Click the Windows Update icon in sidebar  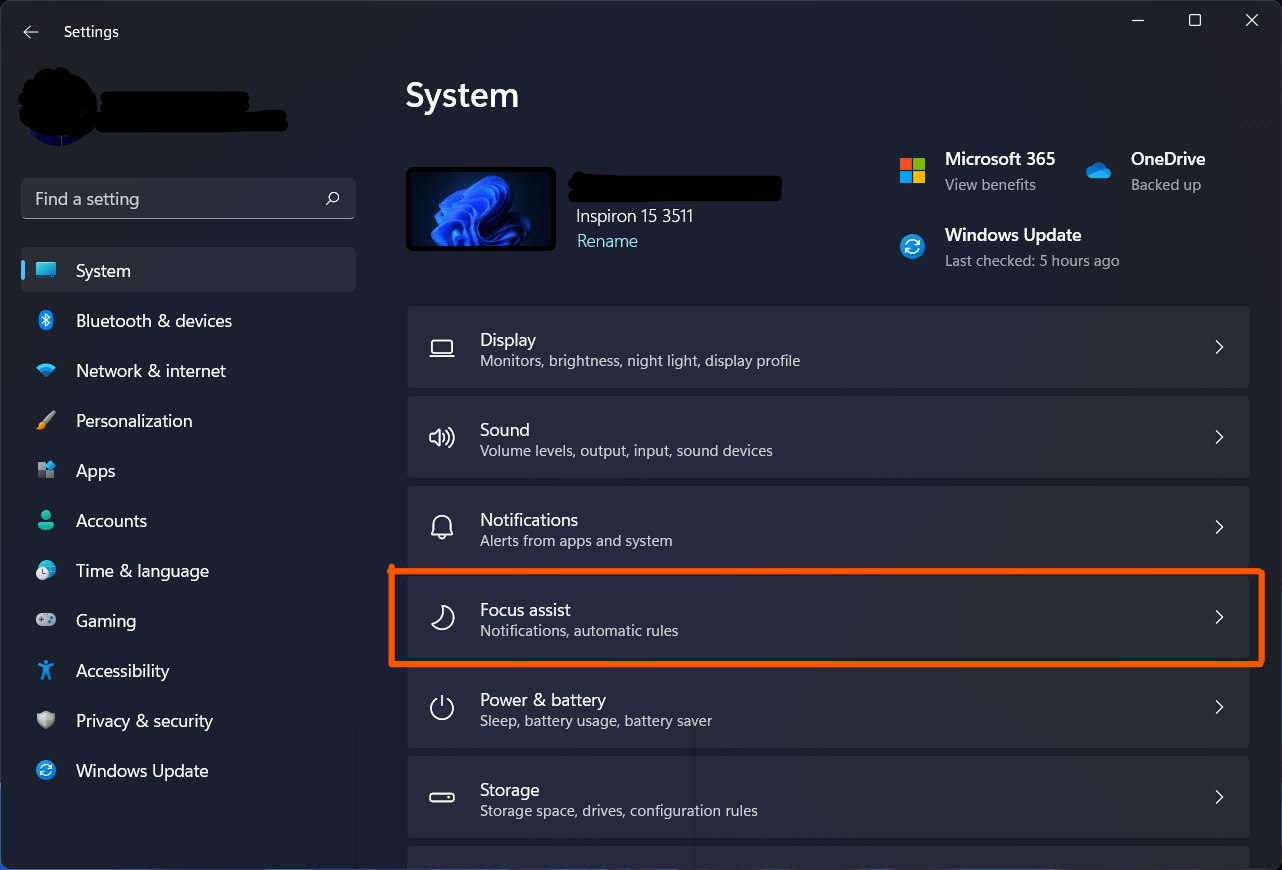46,770
